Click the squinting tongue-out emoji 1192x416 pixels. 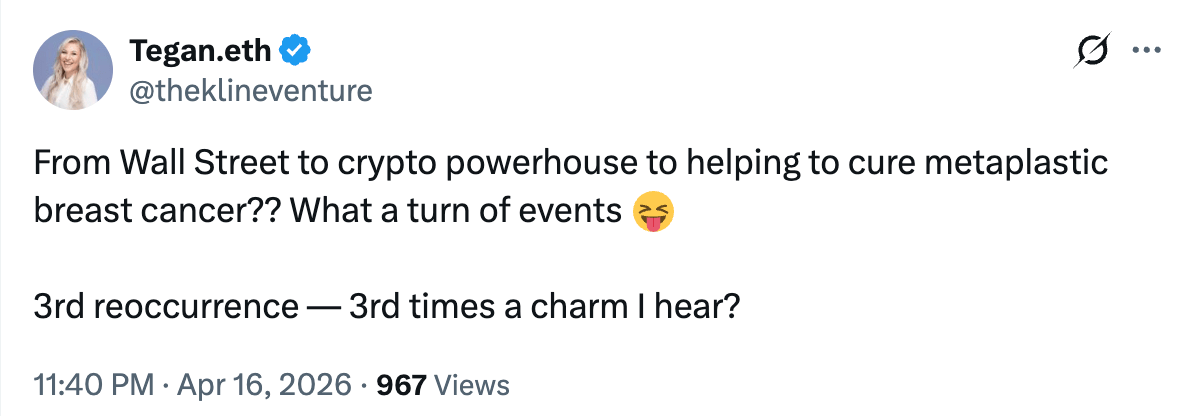(x=653, y=211)
